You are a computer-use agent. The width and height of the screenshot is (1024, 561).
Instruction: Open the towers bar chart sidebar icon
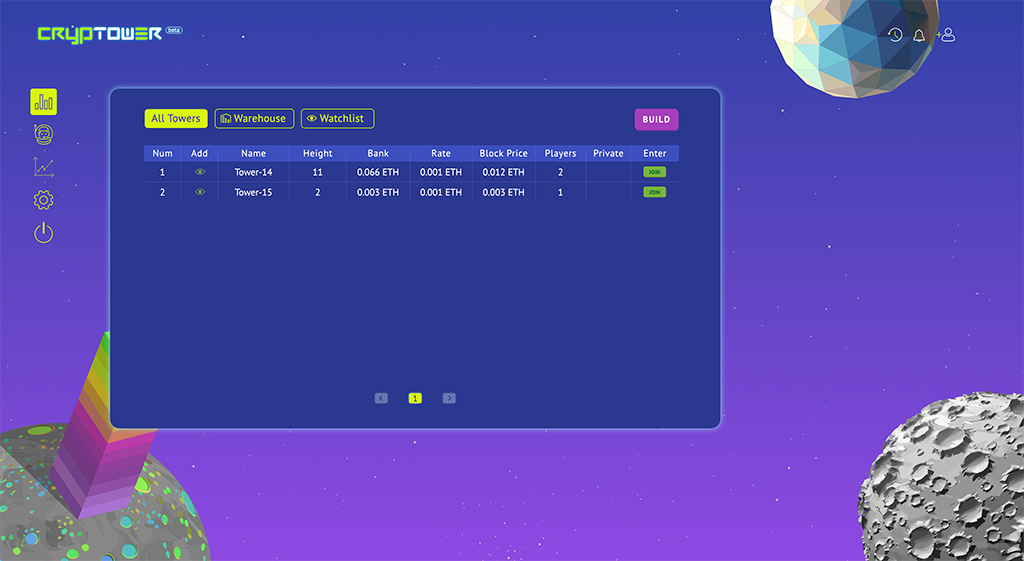click(43, 102)
